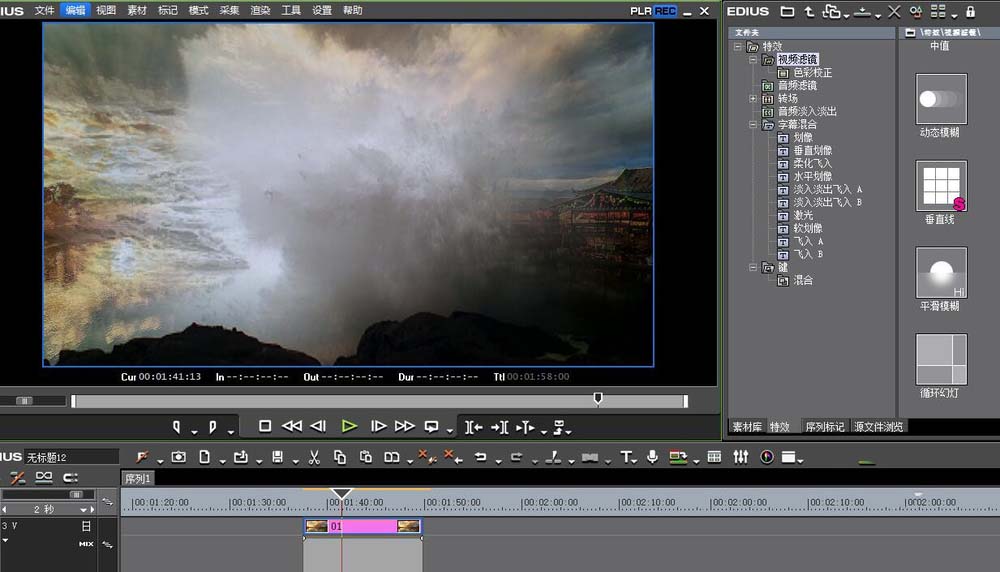Collapse the 键 tree node
Viewport: 1000px width, 572px height.
[753, 267]
